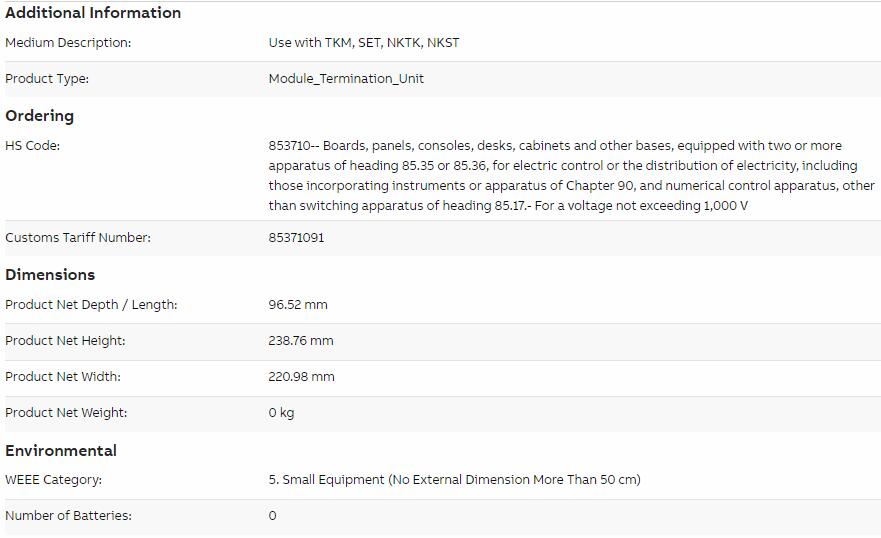Click the Product Type label
The height and width of the screenshot is (538, 881).
click(47, 79)
